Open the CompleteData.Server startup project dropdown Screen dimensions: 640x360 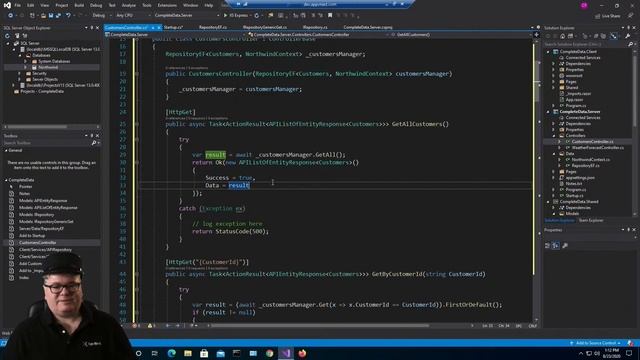click(186, 16)
